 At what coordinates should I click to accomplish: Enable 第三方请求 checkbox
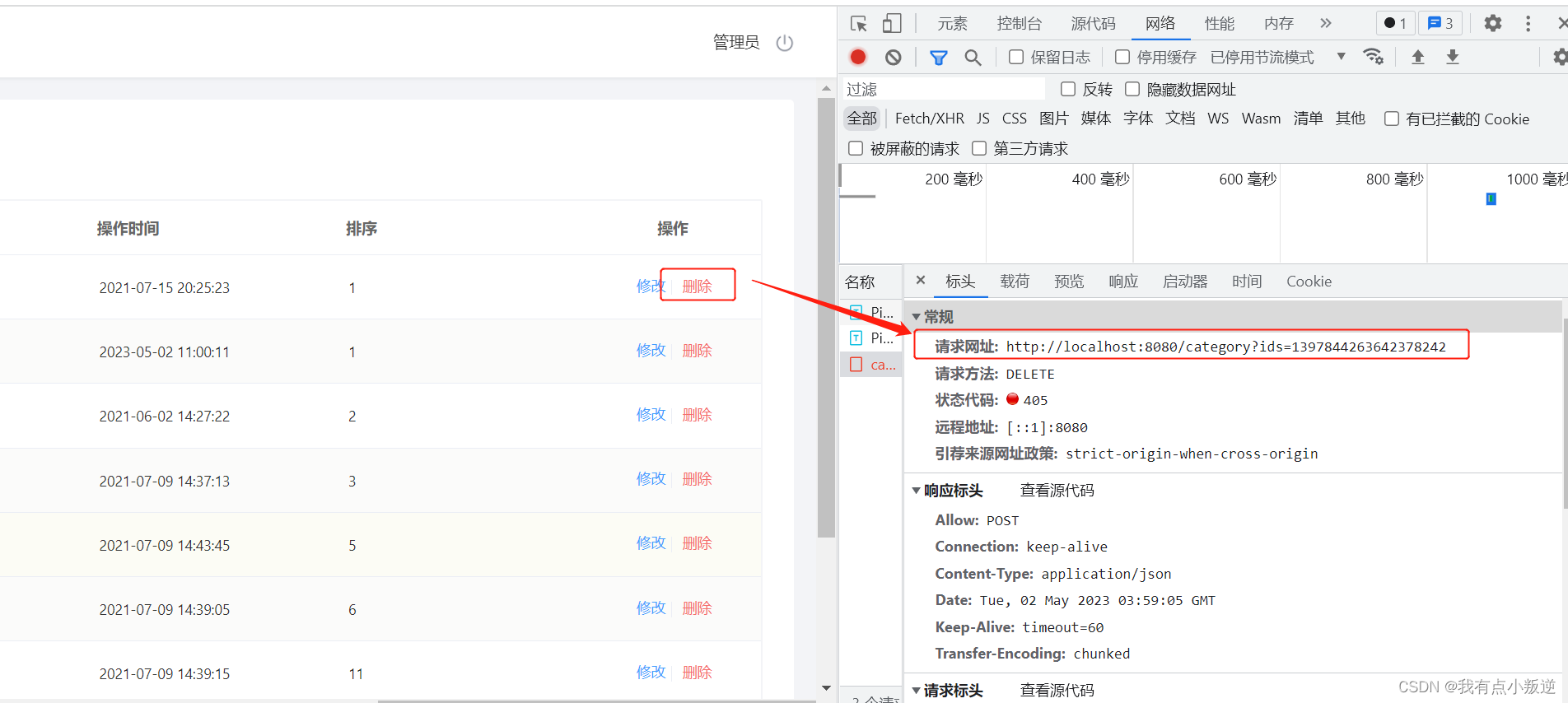pos(979,148)
